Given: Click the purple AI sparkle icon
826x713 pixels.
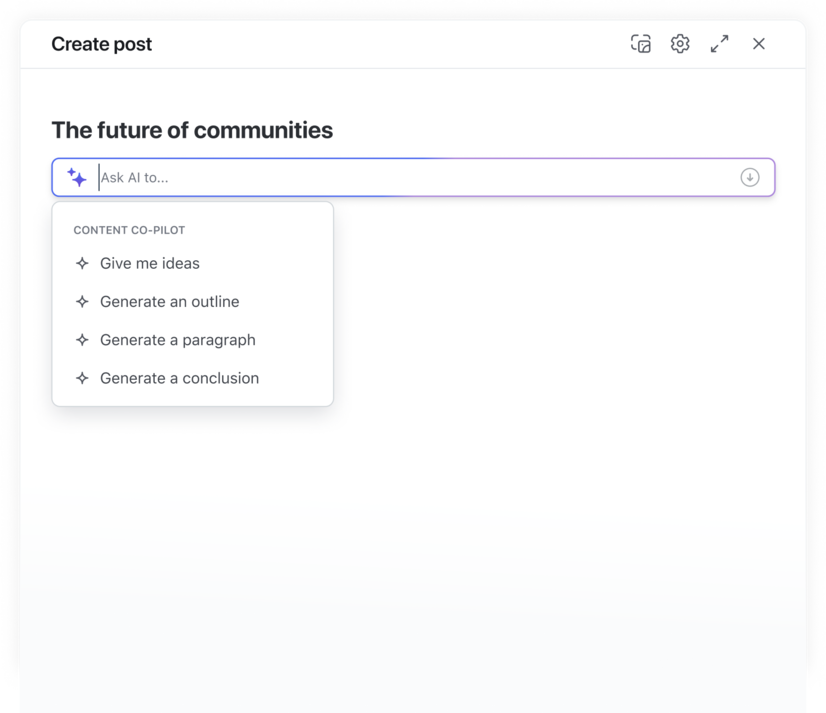Looking at the screenshot, I should point(77,177).
